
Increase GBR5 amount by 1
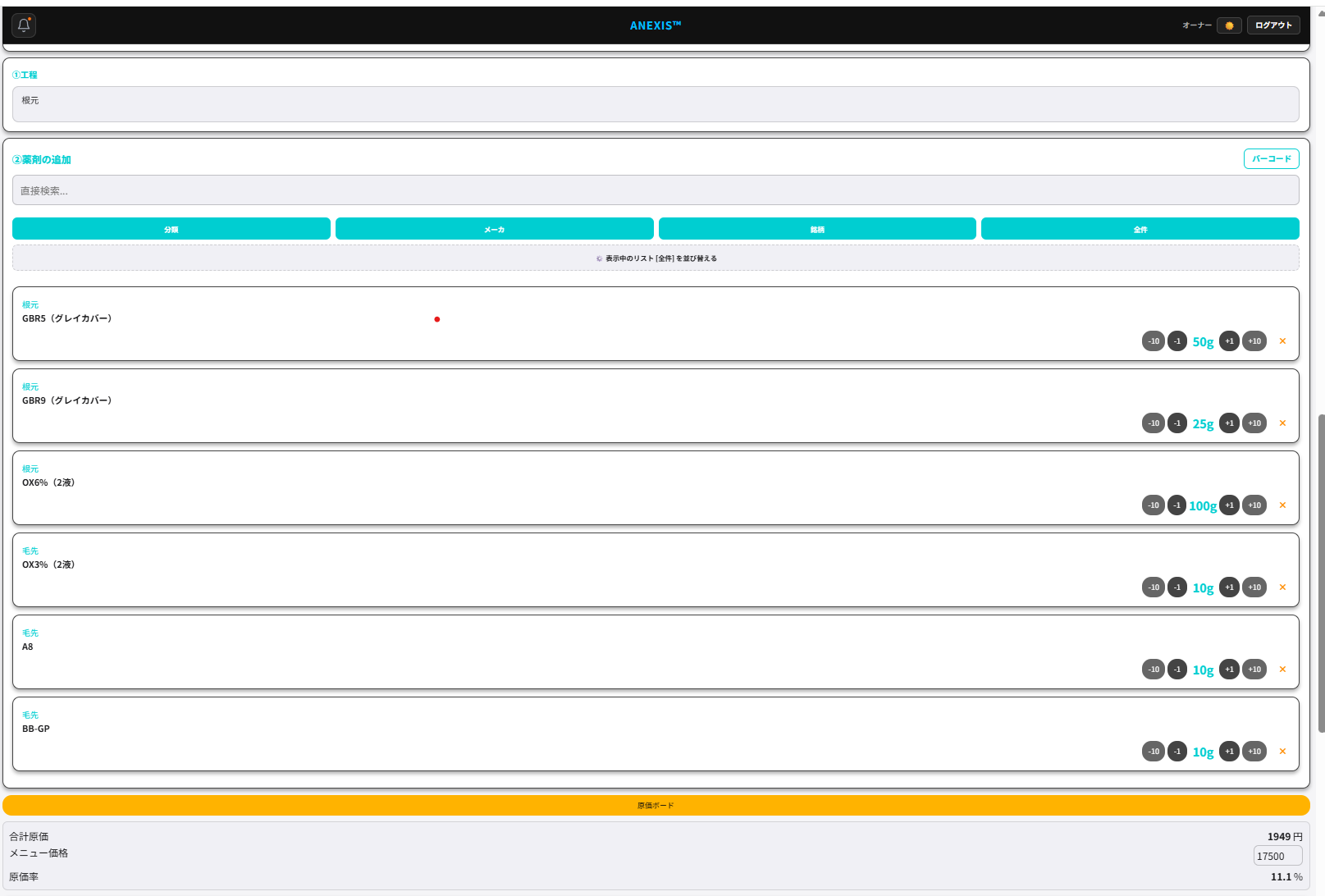click(1229, 341)
